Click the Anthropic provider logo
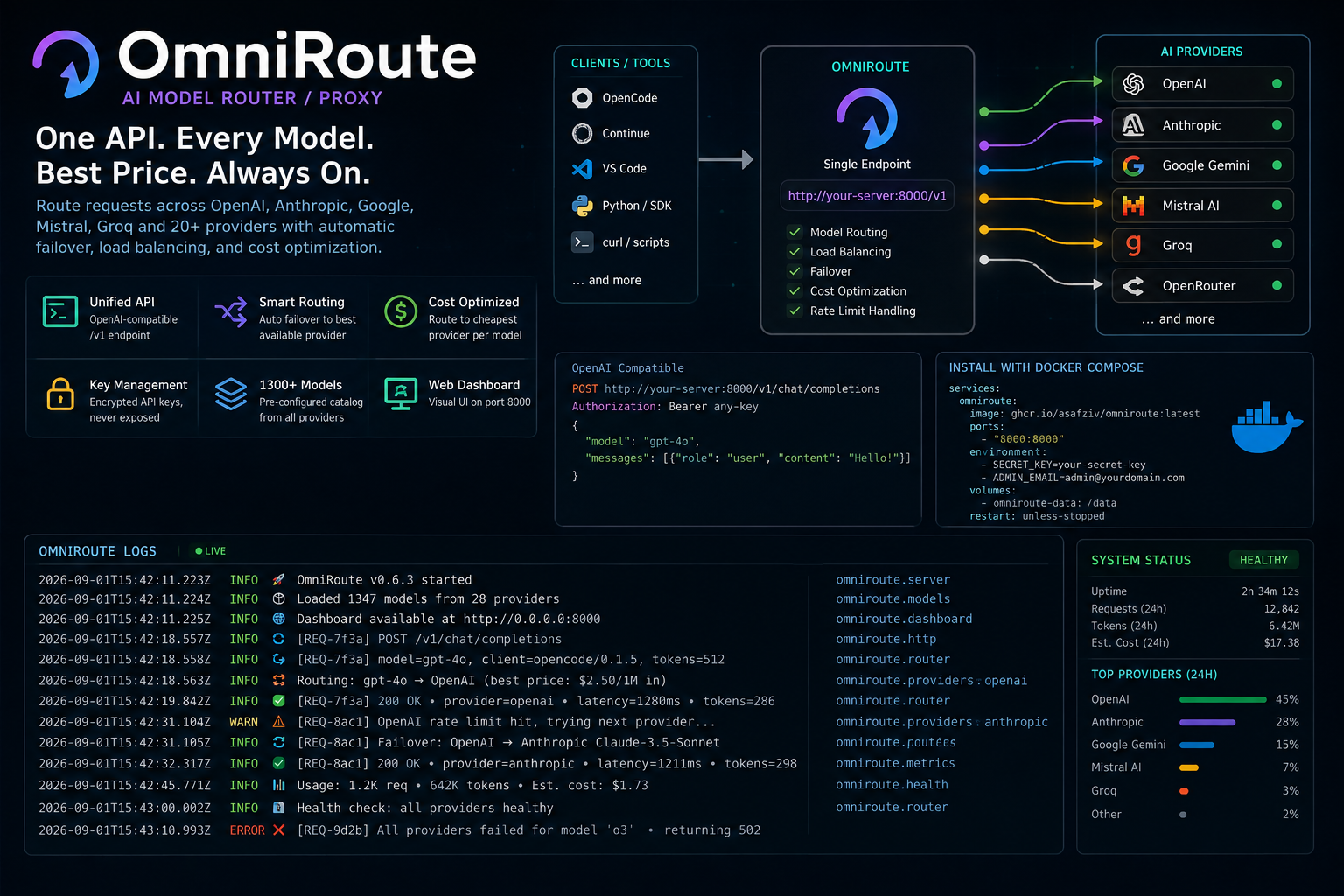The image size is (1344, 896). (1133, 125)
